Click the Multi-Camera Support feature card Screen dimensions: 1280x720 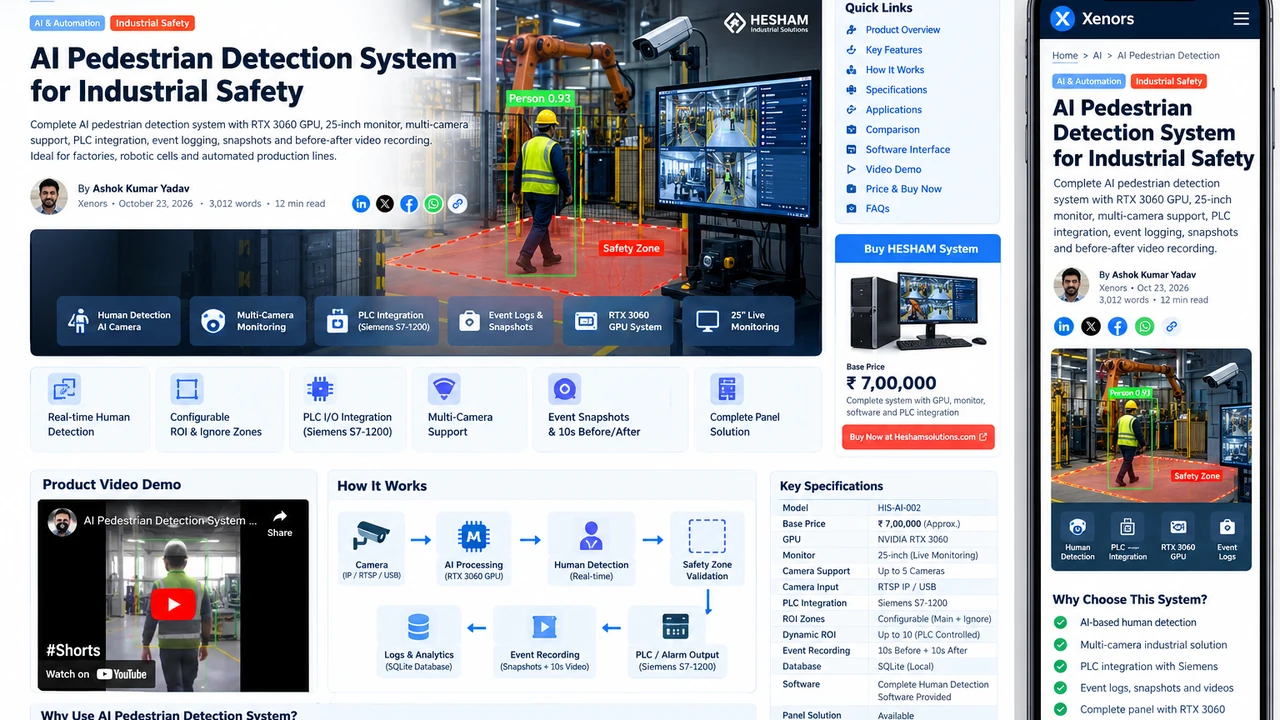[x=468, y=408]
